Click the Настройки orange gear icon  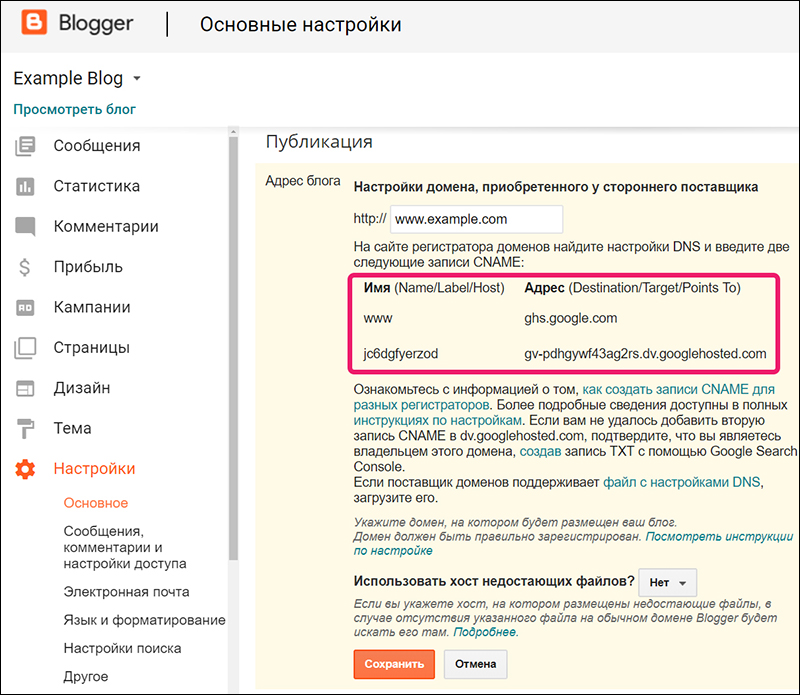(25, 469)
